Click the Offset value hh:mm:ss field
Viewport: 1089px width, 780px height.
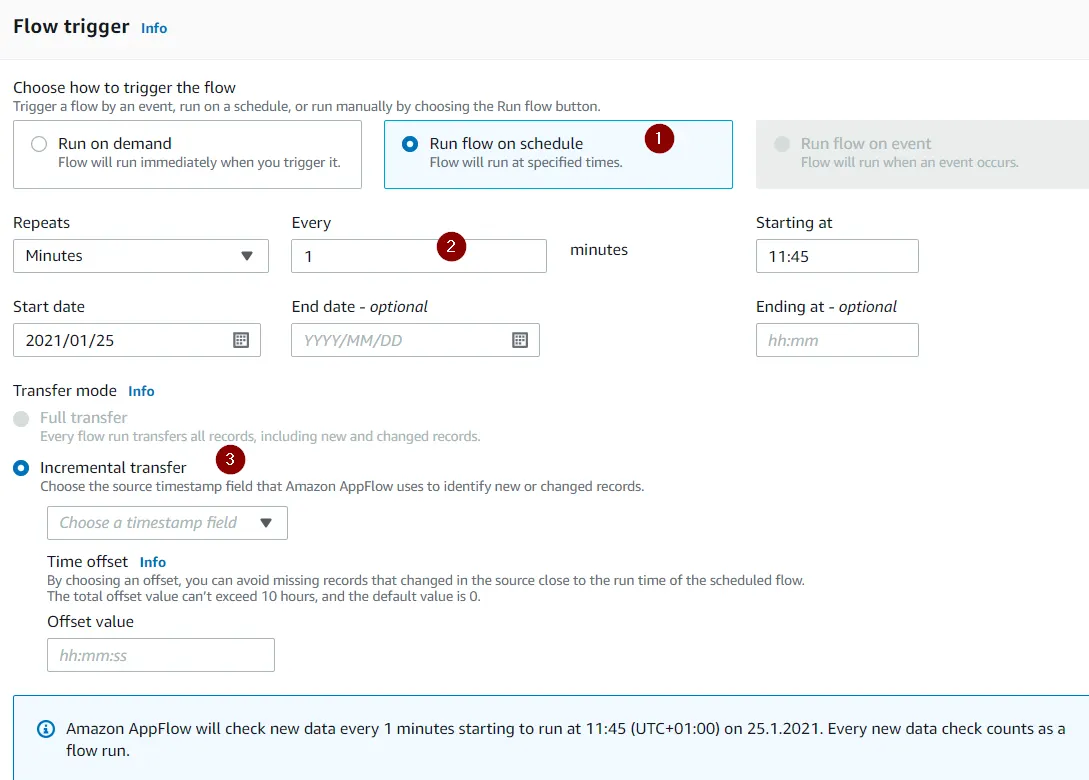point(161,655)
